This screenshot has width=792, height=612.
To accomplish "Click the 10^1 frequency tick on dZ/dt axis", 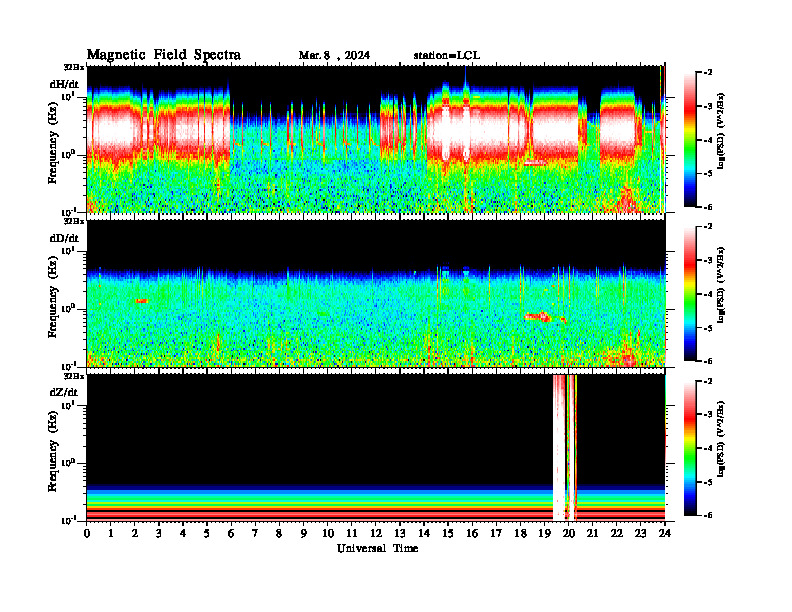I will pyautogui.click(x=68, y=404).
